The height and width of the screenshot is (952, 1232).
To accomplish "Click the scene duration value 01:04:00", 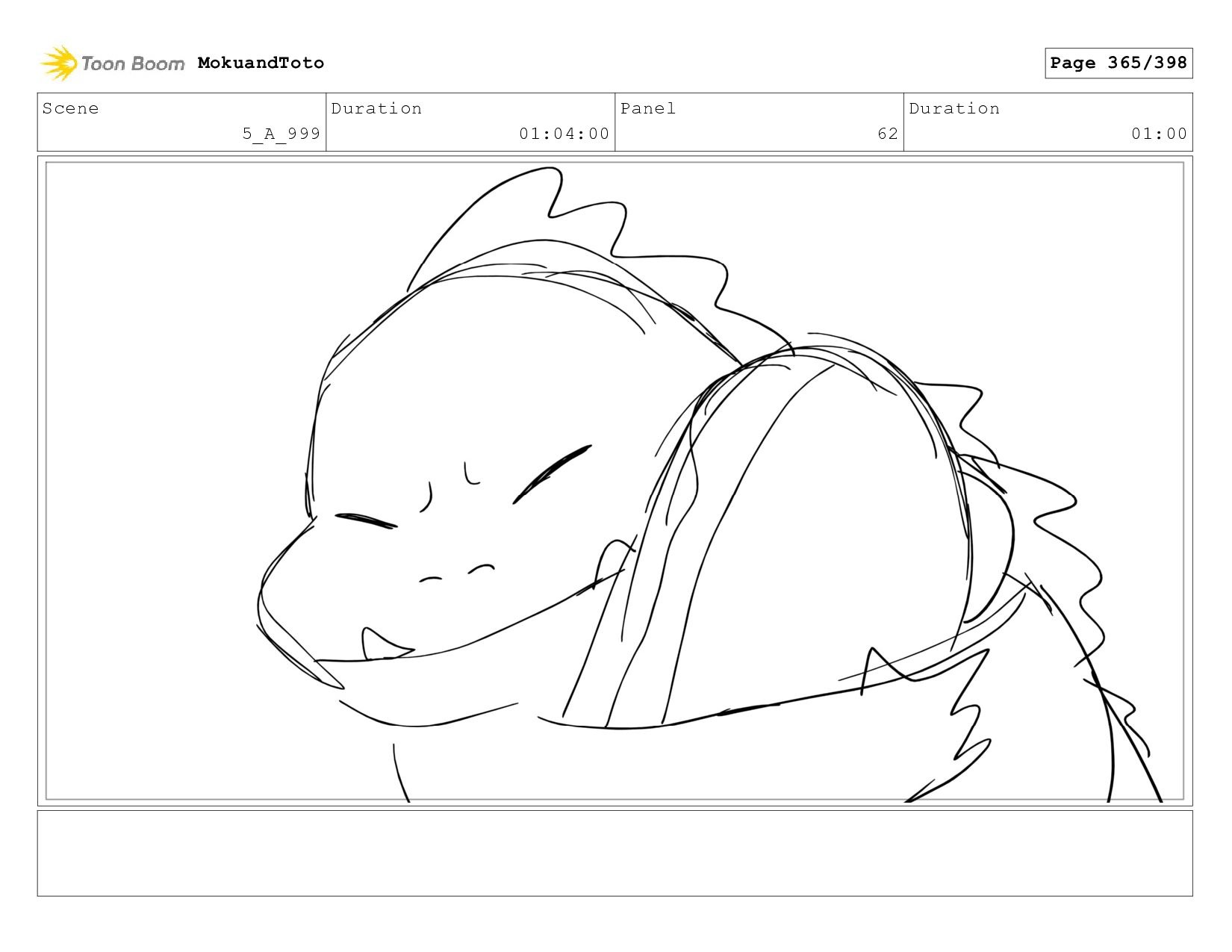I will click(564, 134).
